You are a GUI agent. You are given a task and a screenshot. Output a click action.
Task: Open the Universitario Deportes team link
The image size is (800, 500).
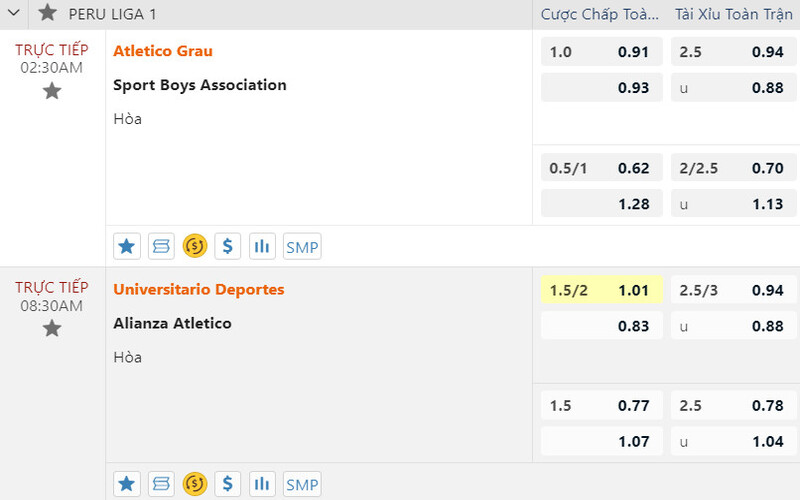point(199,289)
